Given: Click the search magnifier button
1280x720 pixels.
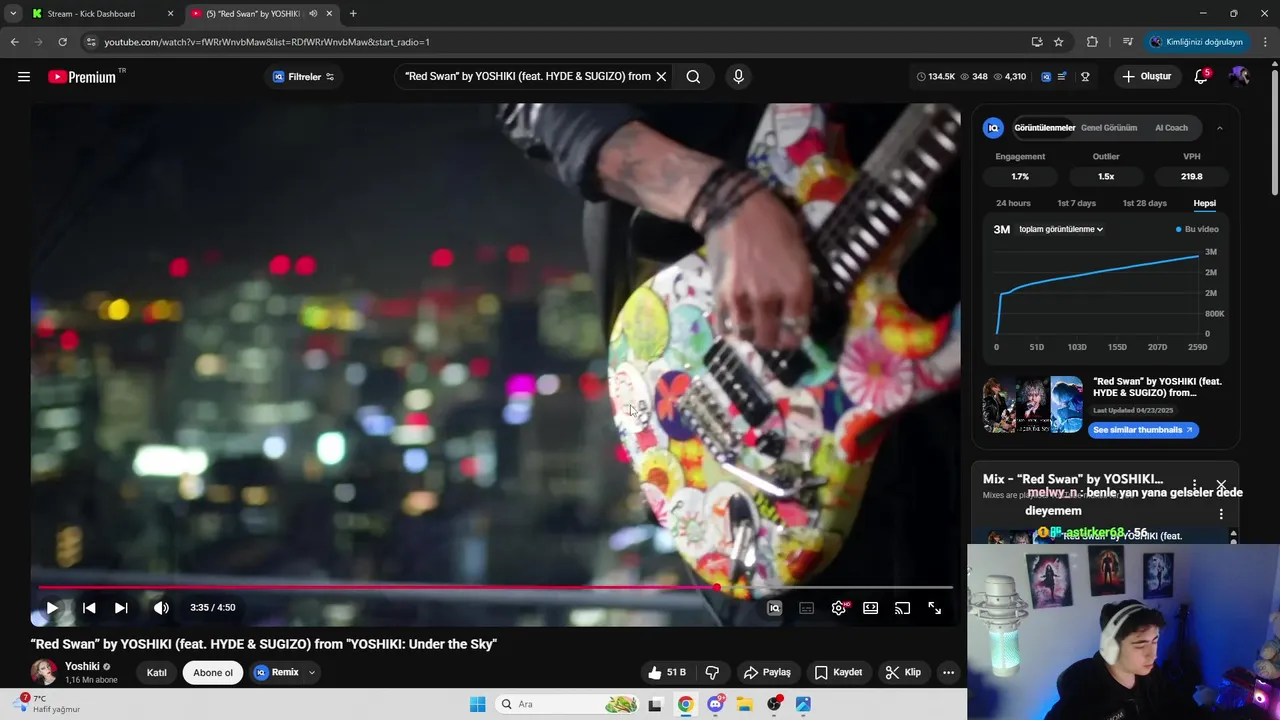Looking at the screenshot, I should tap(693, 77).
